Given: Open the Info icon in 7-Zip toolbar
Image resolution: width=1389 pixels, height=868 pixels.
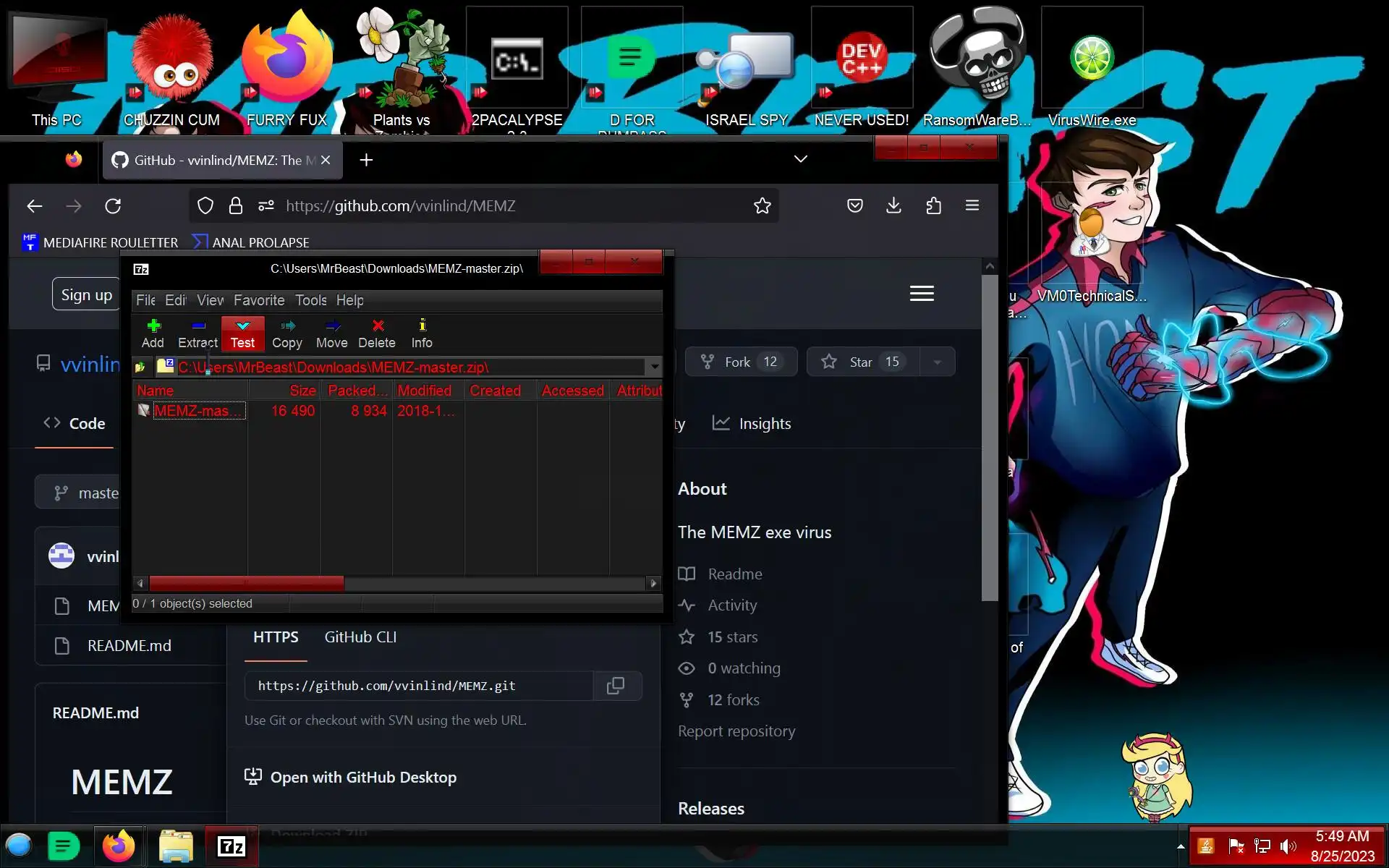Looking at the screenshot, I should click(422, 333).
